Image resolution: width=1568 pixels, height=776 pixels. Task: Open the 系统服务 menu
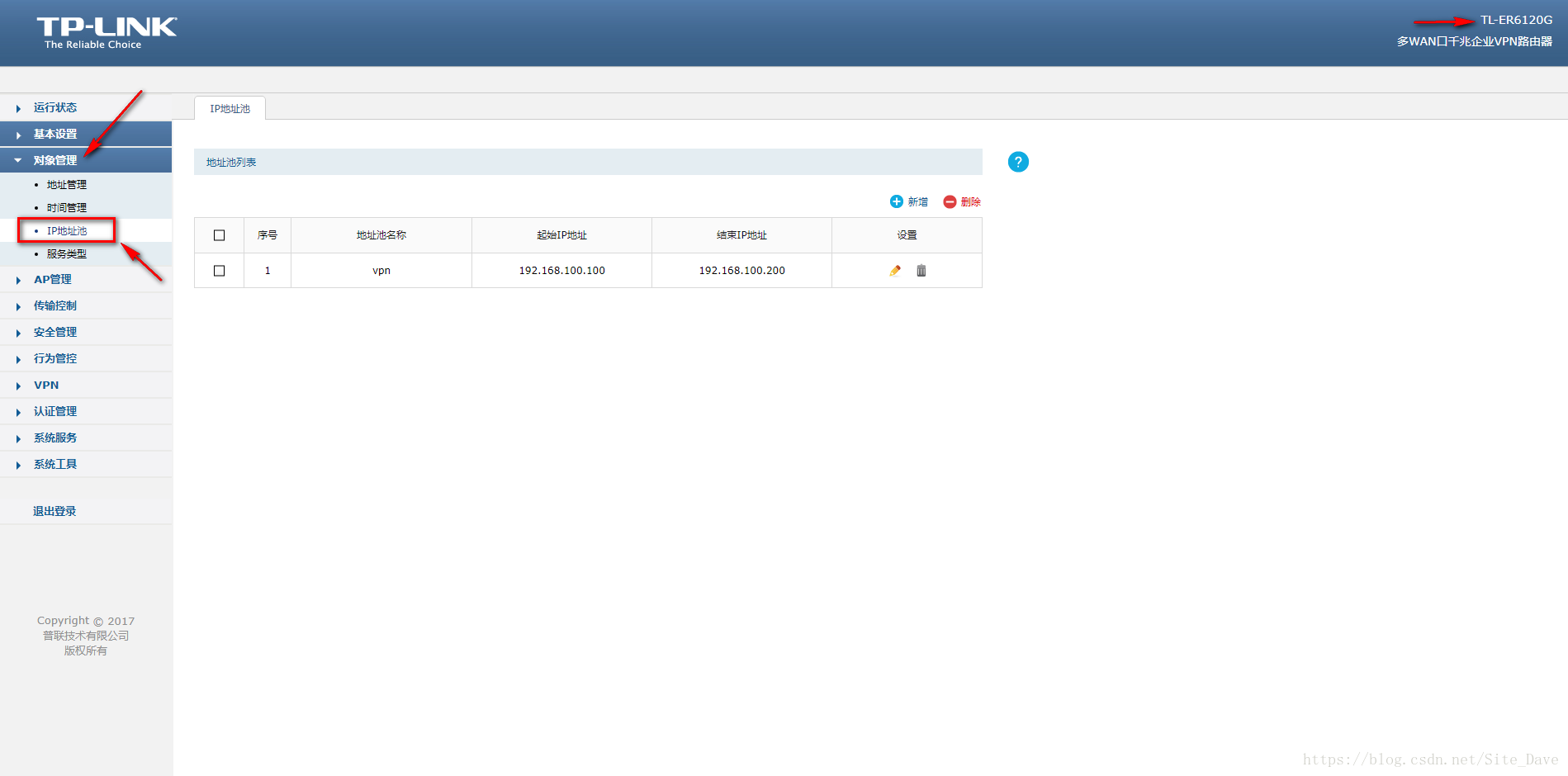tap(55, 438)
